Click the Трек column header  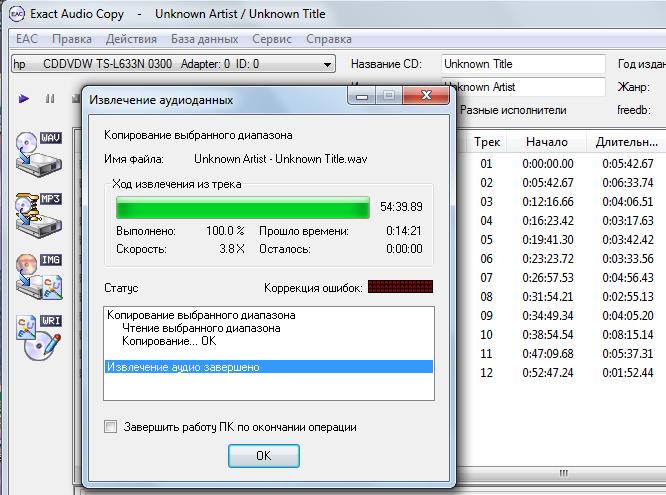tap(487, 141)
